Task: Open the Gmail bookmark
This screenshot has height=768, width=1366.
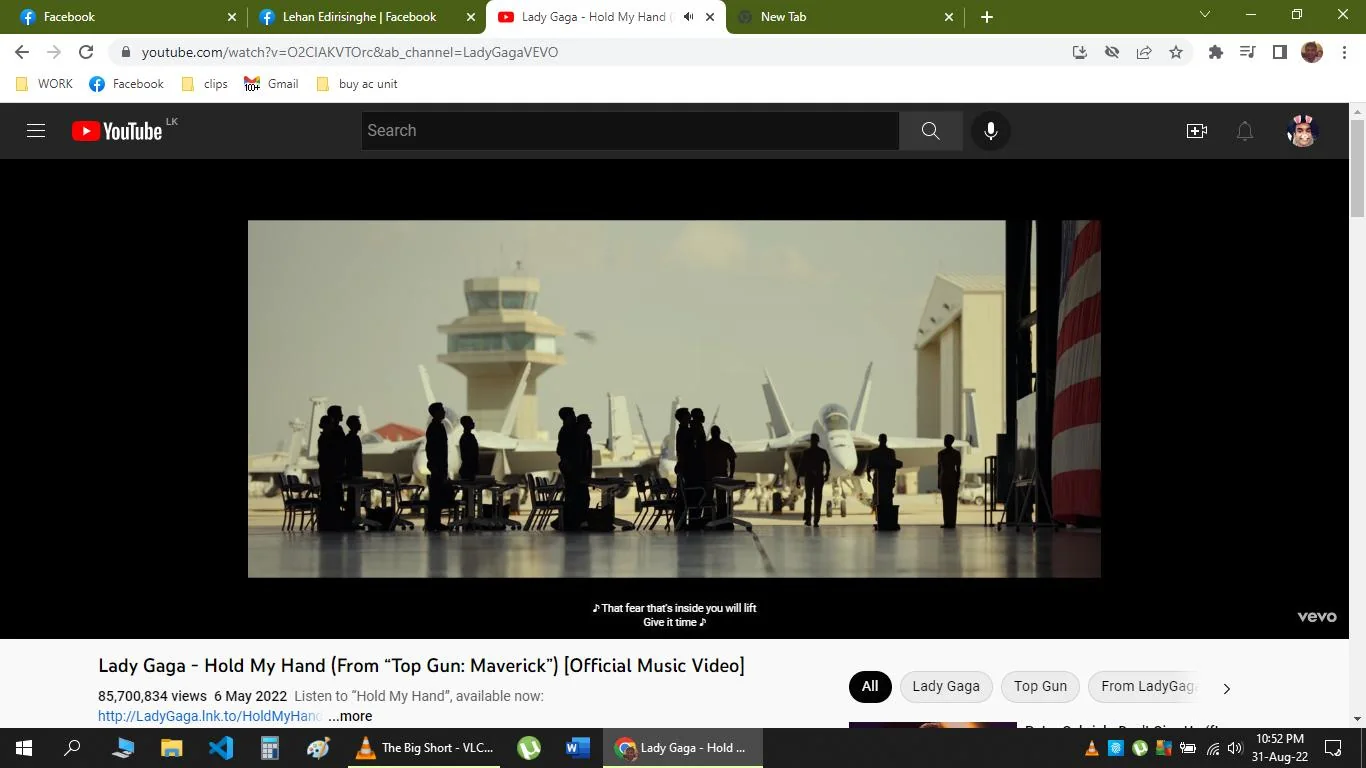Action: click(271, 84)
